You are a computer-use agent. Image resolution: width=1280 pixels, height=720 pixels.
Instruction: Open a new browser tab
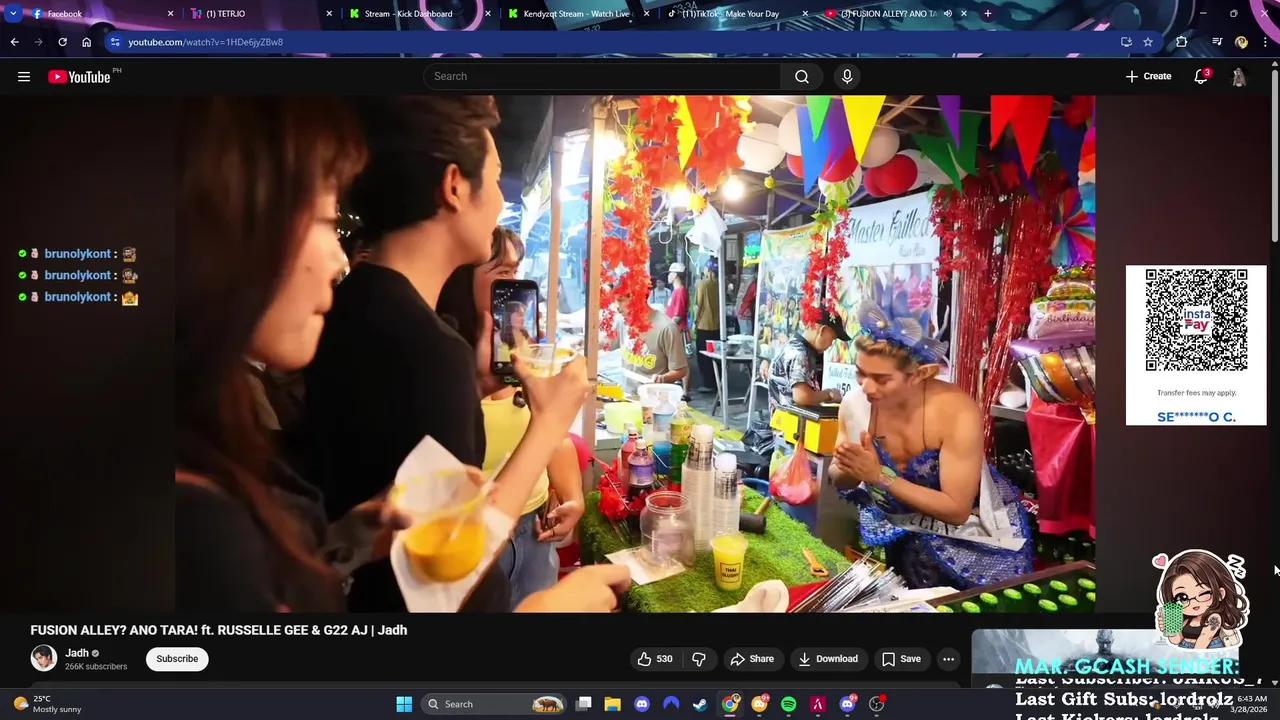(x=987, y=14)
